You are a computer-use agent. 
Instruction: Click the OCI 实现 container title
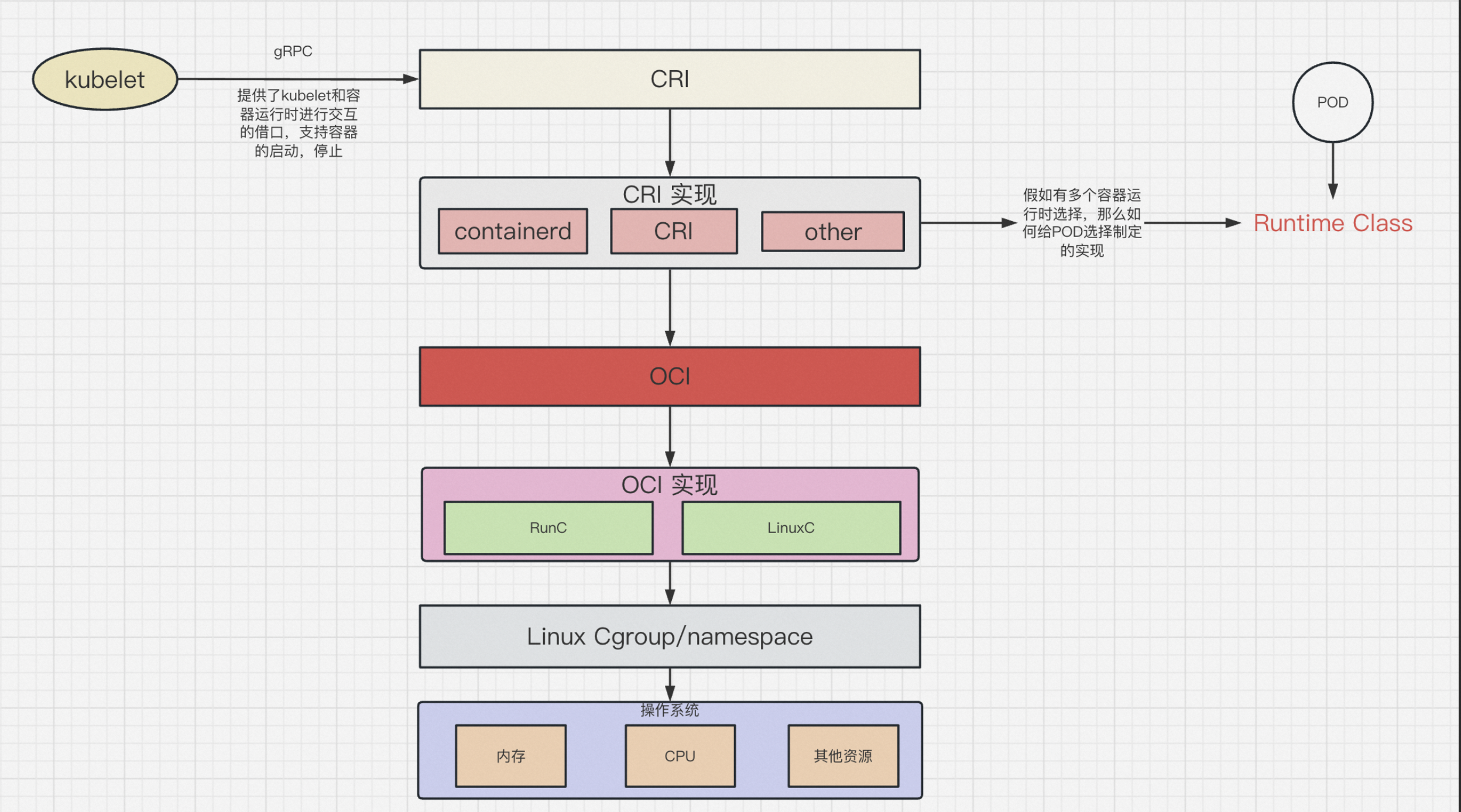pos(670,484)
